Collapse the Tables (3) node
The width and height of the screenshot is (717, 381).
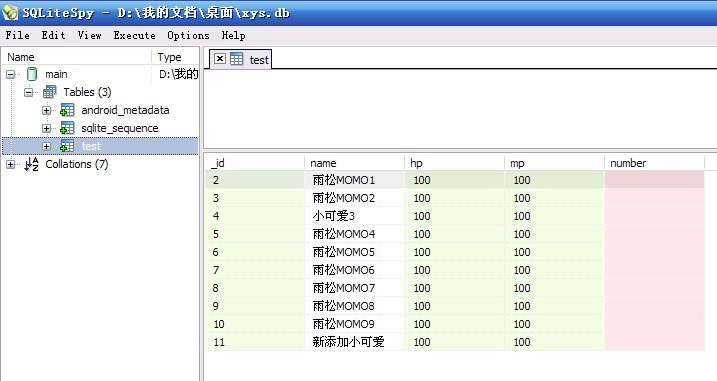click(28, 92)
